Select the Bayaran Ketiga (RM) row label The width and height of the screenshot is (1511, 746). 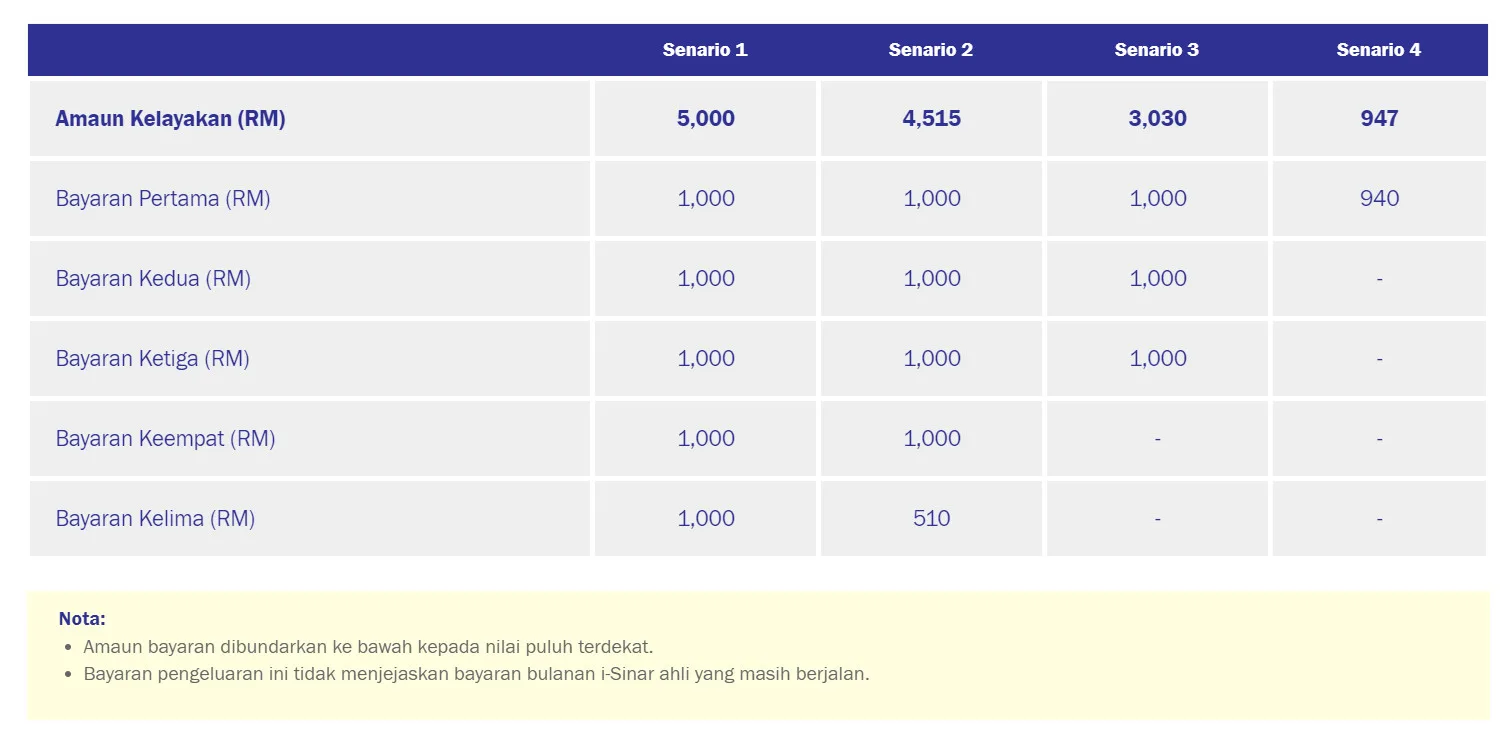click(153, 359)
